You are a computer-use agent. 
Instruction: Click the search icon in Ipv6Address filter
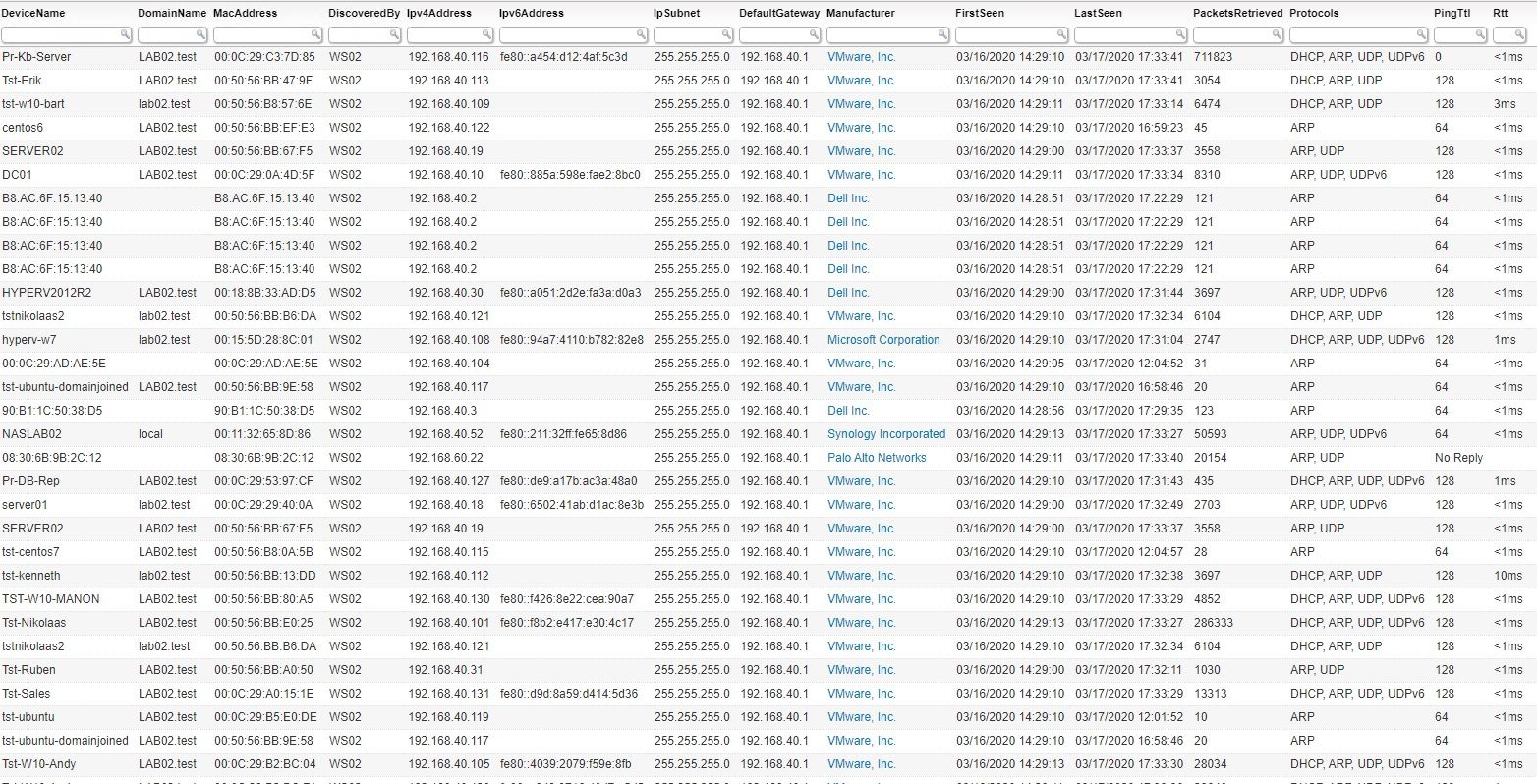click(x=639, y=34)
